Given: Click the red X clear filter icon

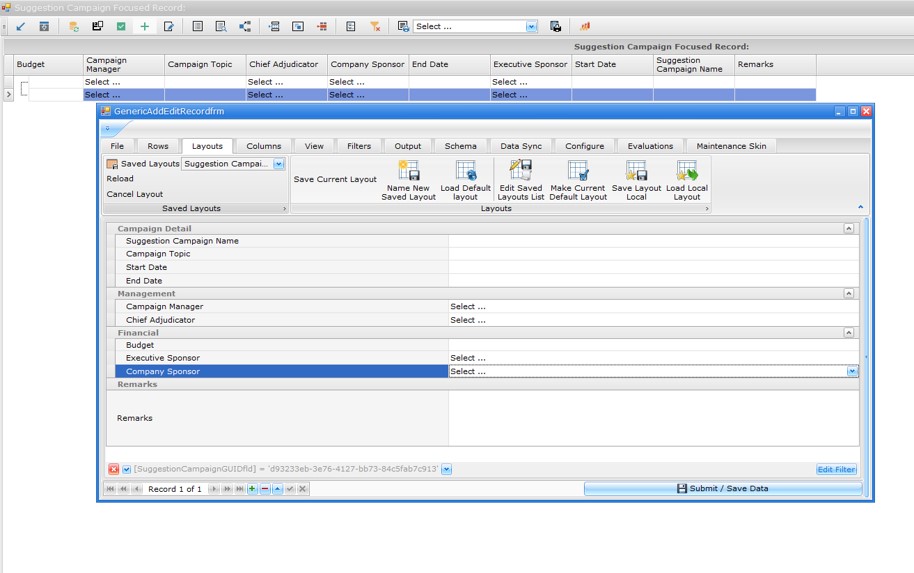Looking at the screenshot, I should click(x=113, y=469).
